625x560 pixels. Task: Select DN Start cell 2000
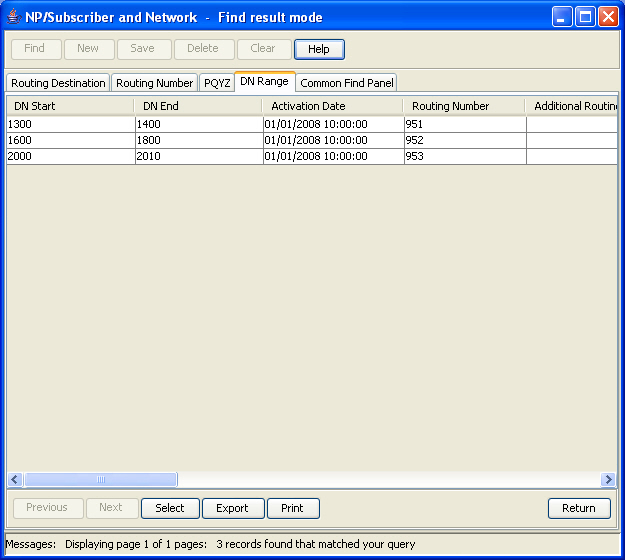pyautogui.click(x=71, y=156)
